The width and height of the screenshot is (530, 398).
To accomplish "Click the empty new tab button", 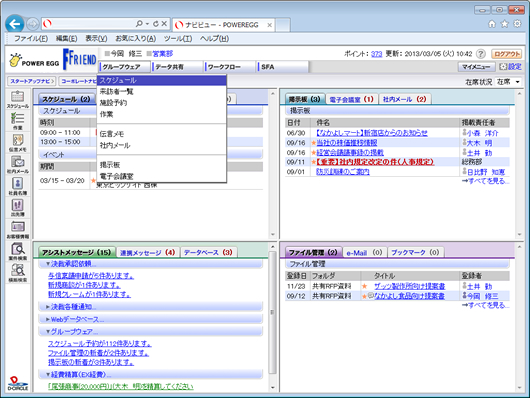I will point(283,25).
